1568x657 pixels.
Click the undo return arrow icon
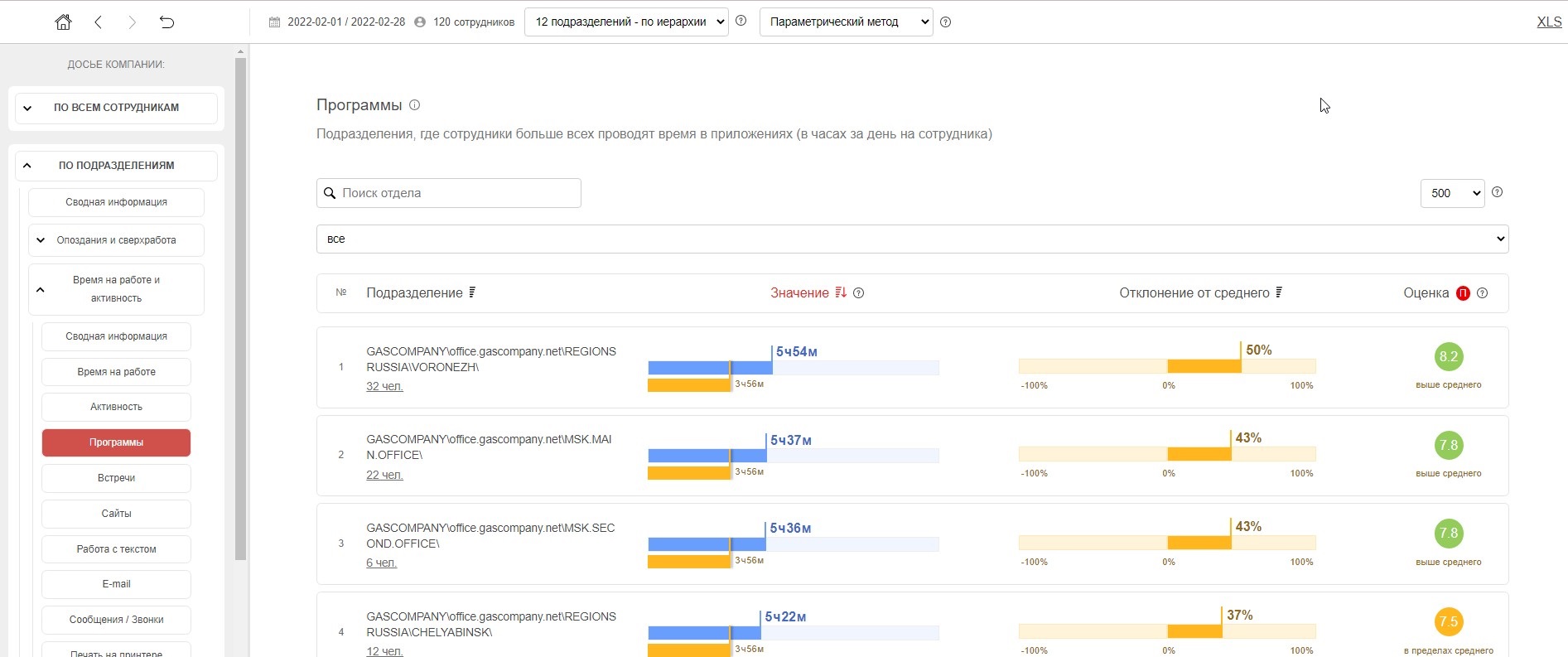(166, 22)
